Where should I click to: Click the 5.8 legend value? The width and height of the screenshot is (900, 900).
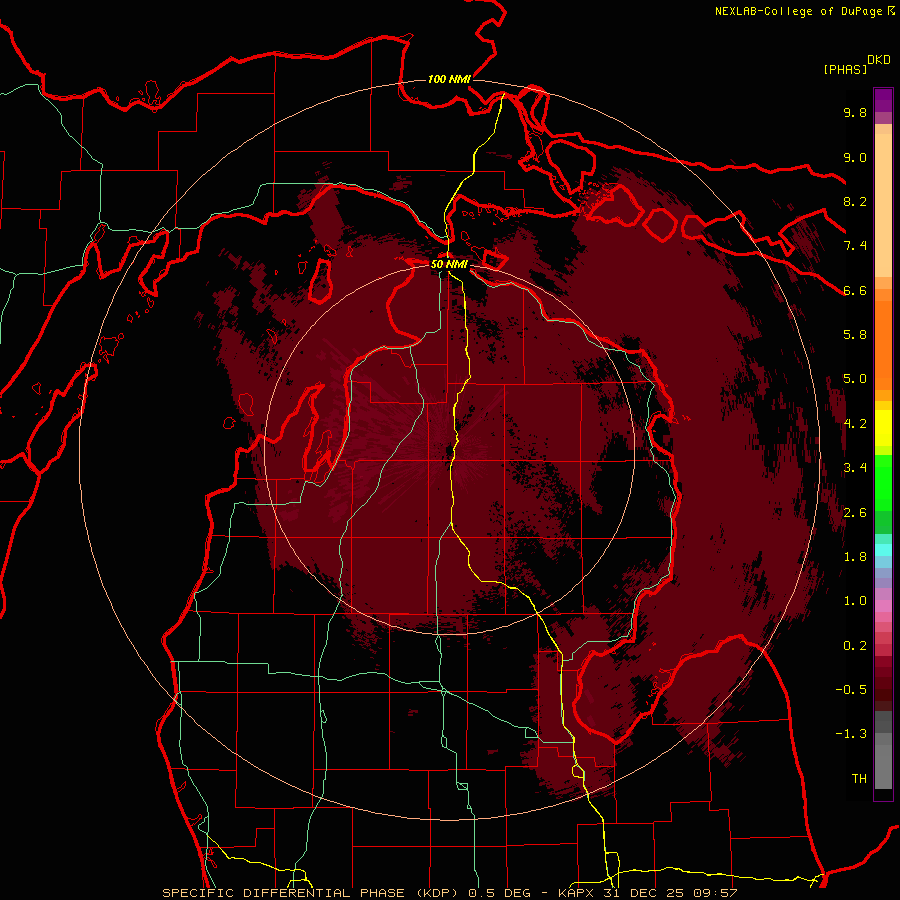(855, 335)
